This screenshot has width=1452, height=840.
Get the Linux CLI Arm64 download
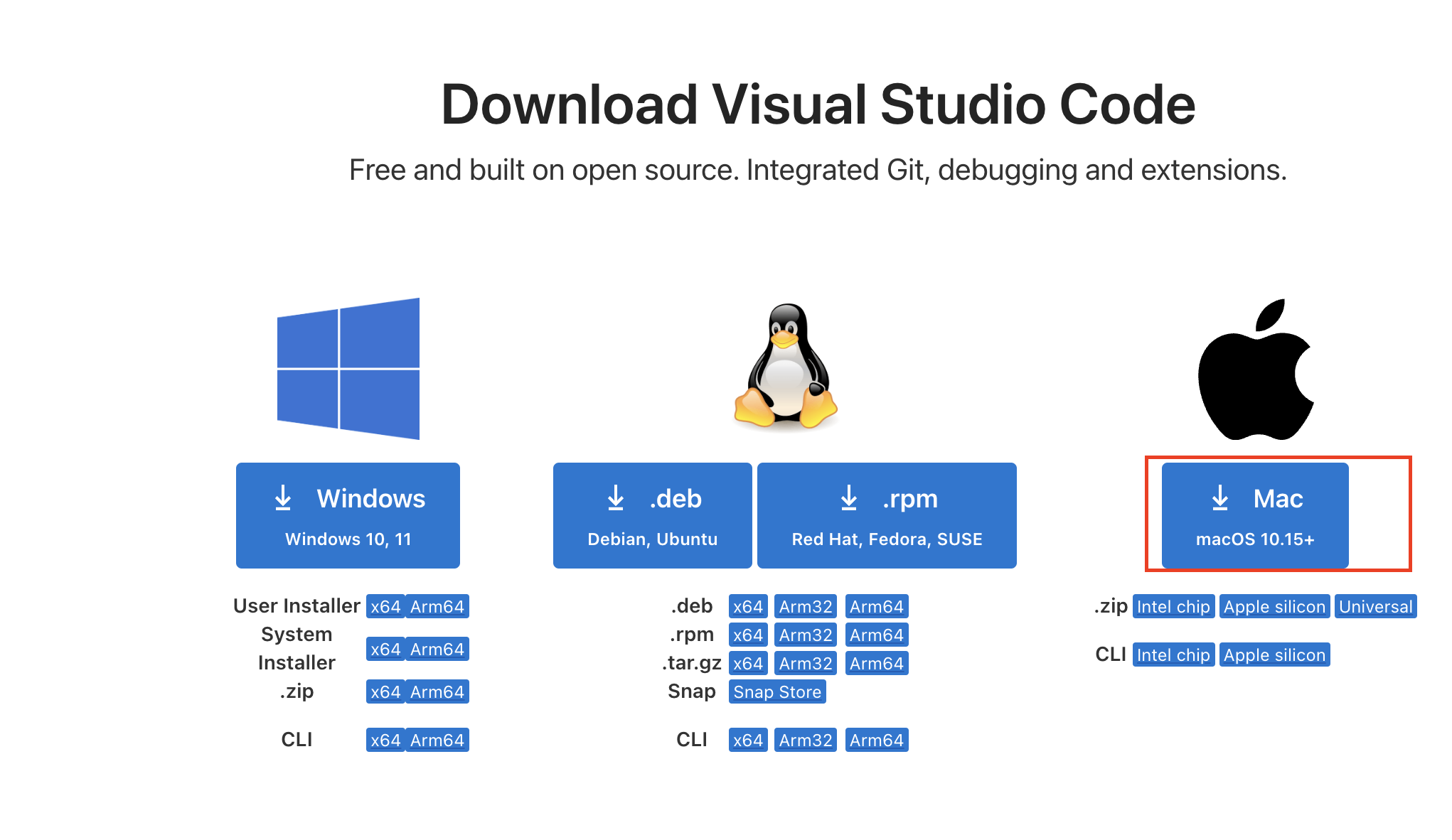876,741
